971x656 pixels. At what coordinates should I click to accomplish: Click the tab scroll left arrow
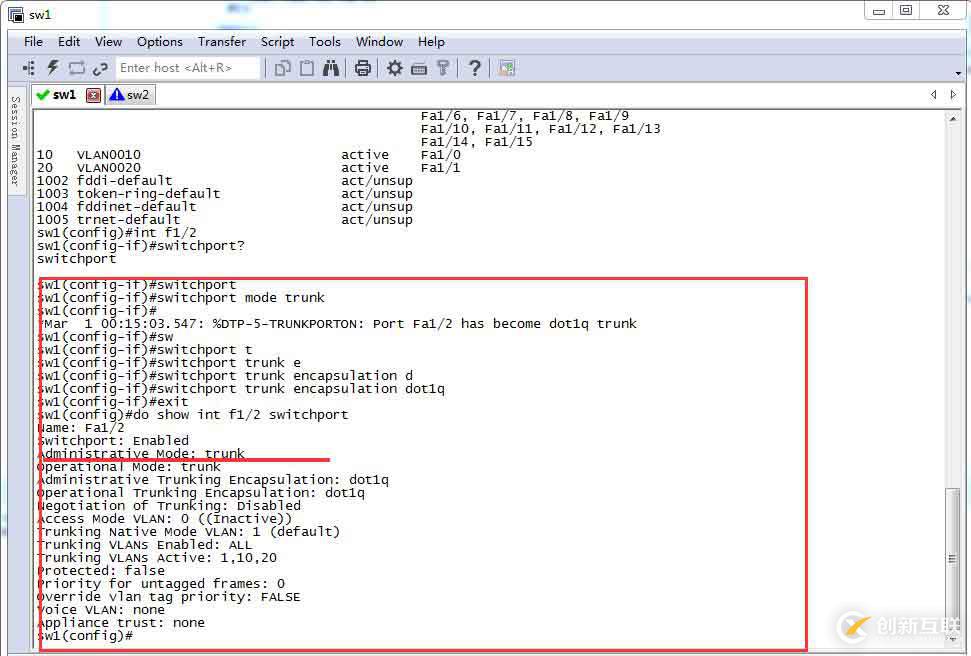[933, 95]
